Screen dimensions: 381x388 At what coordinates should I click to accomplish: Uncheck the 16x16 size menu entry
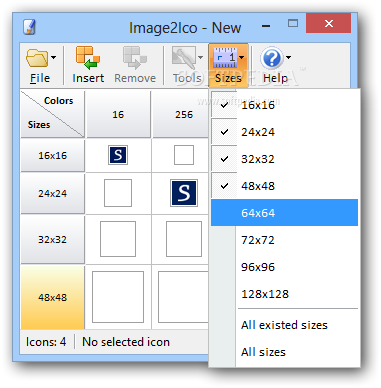click(284, 105)
